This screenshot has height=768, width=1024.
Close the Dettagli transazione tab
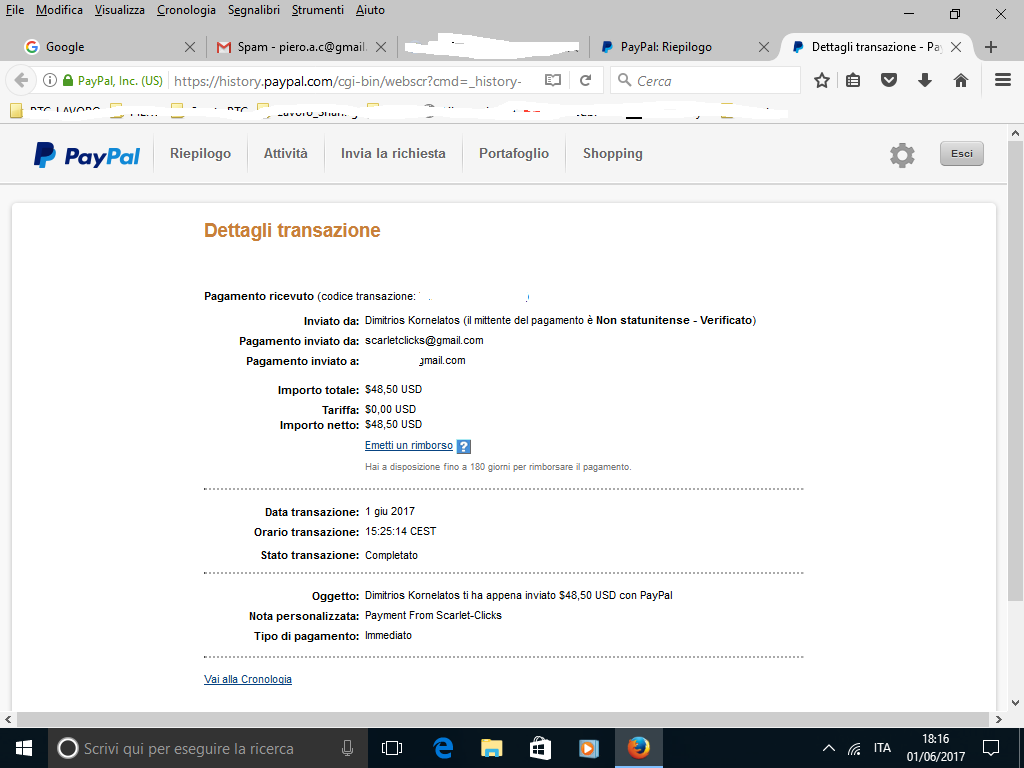[955, 47]
